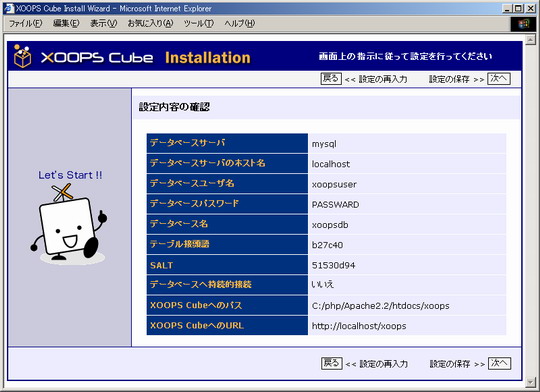
Task: Click the いいえ persistent connection value
Action: point(323,285)
